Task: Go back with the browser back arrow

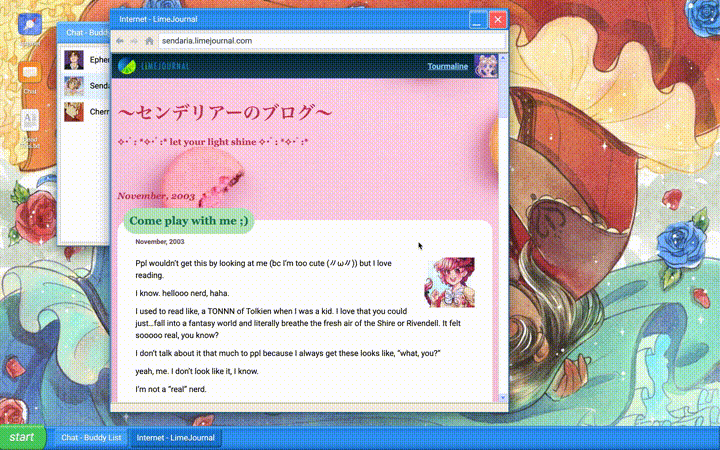Action: pos(120,41)
